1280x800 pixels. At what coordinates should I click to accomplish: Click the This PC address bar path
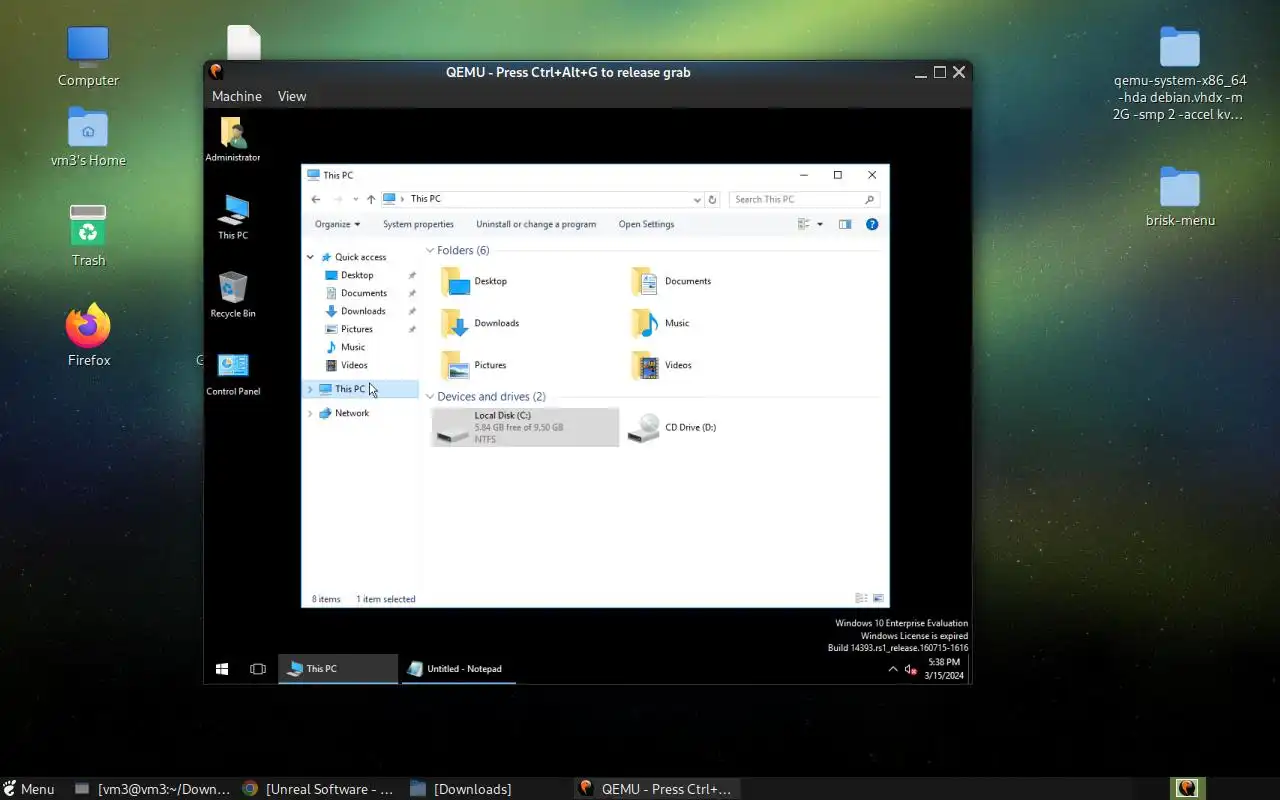click(x=425, y=199)
